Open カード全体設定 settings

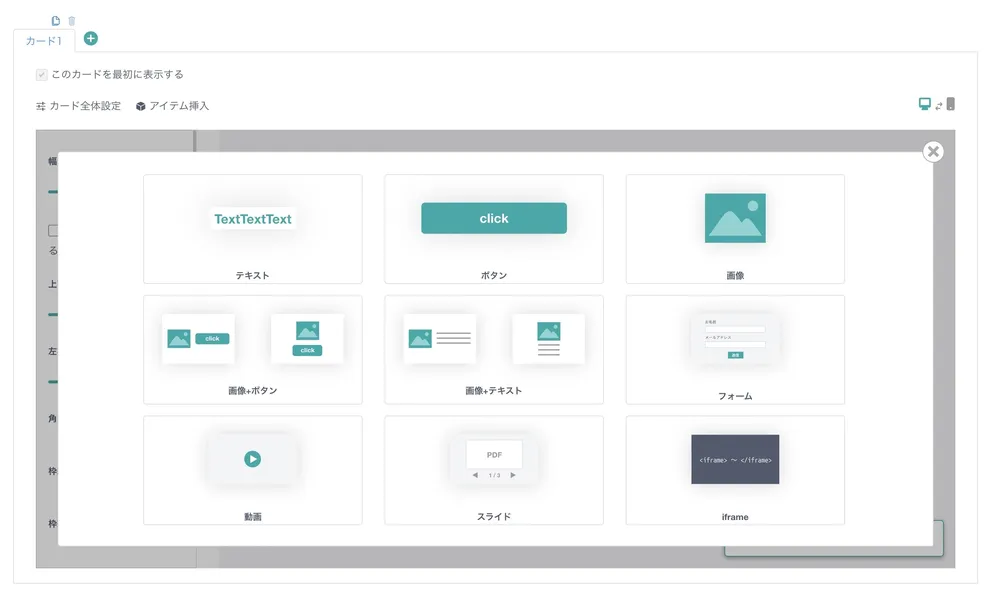tap(78, 106)
